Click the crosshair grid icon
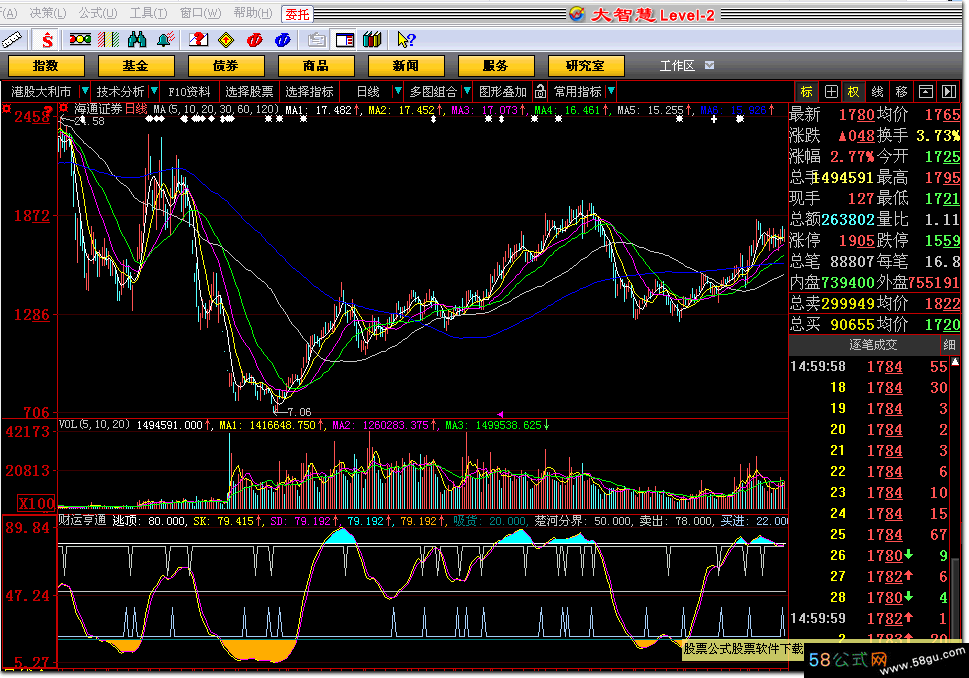Image resolution: width=969 pixels, height=678 pixels. 831,92
